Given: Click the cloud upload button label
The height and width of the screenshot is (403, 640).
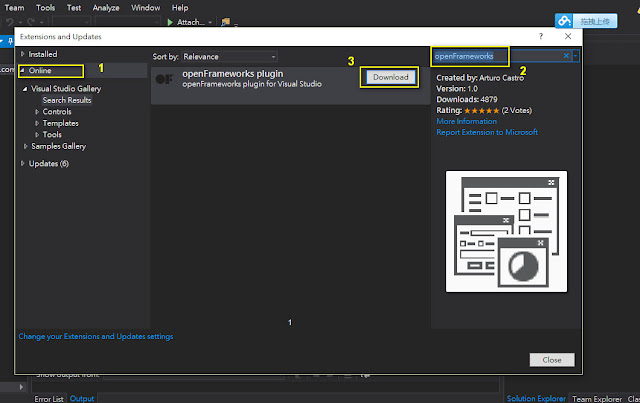Looking at the screenshot, I should click(x=595, y=21).
